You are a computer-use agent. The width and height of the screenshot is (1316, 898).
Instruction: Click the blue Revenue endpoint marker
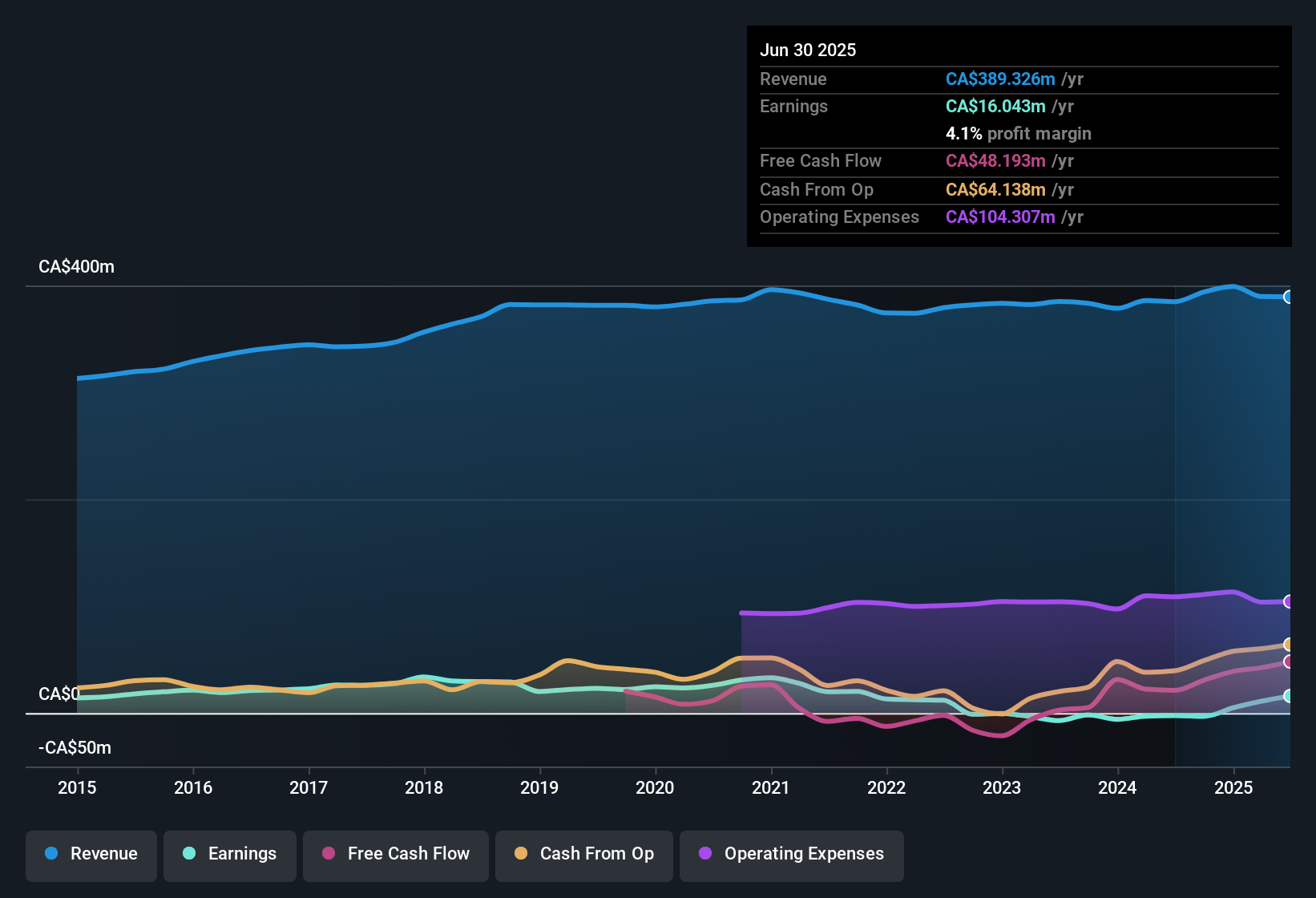tap(1289, 297)
